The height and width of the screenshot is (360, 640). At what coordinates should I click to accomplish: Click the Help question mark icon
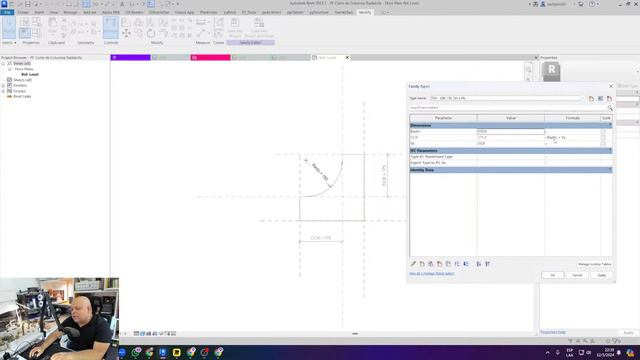[x=592, y=4]
